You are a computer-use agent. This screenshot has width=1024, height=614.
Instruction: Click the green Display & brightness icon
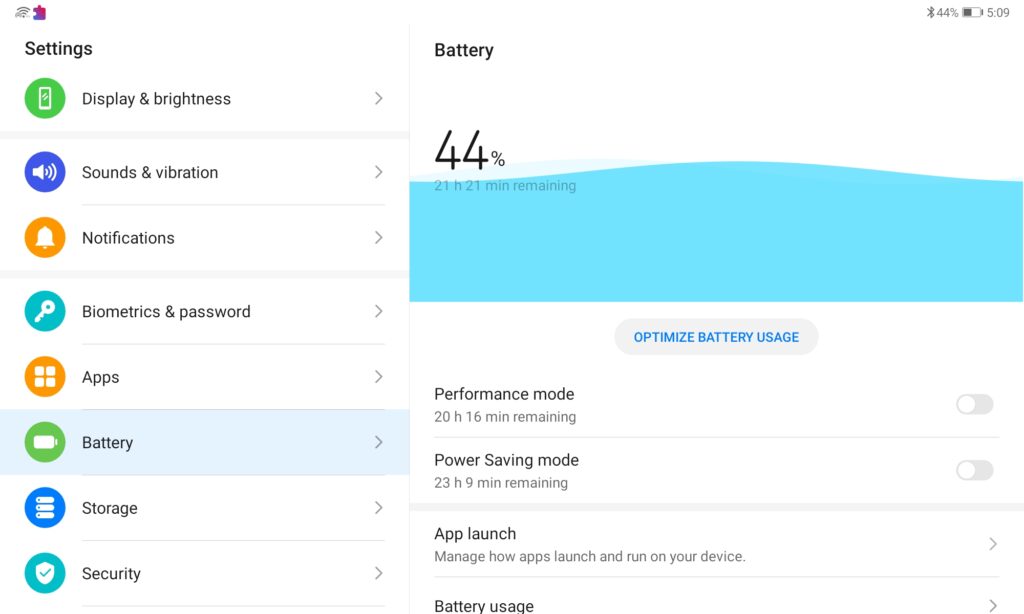click(45, 98)
